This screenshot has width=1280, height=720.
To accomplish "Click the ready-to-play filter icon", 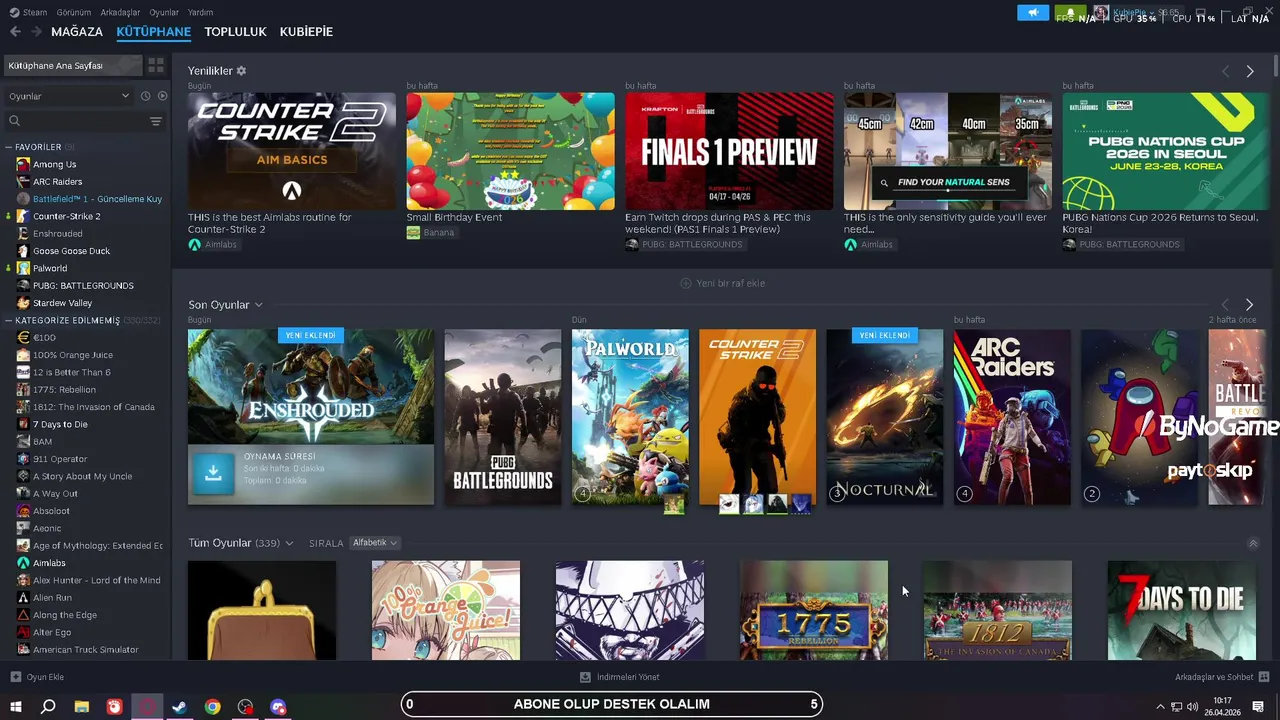I will click(162, 96).
